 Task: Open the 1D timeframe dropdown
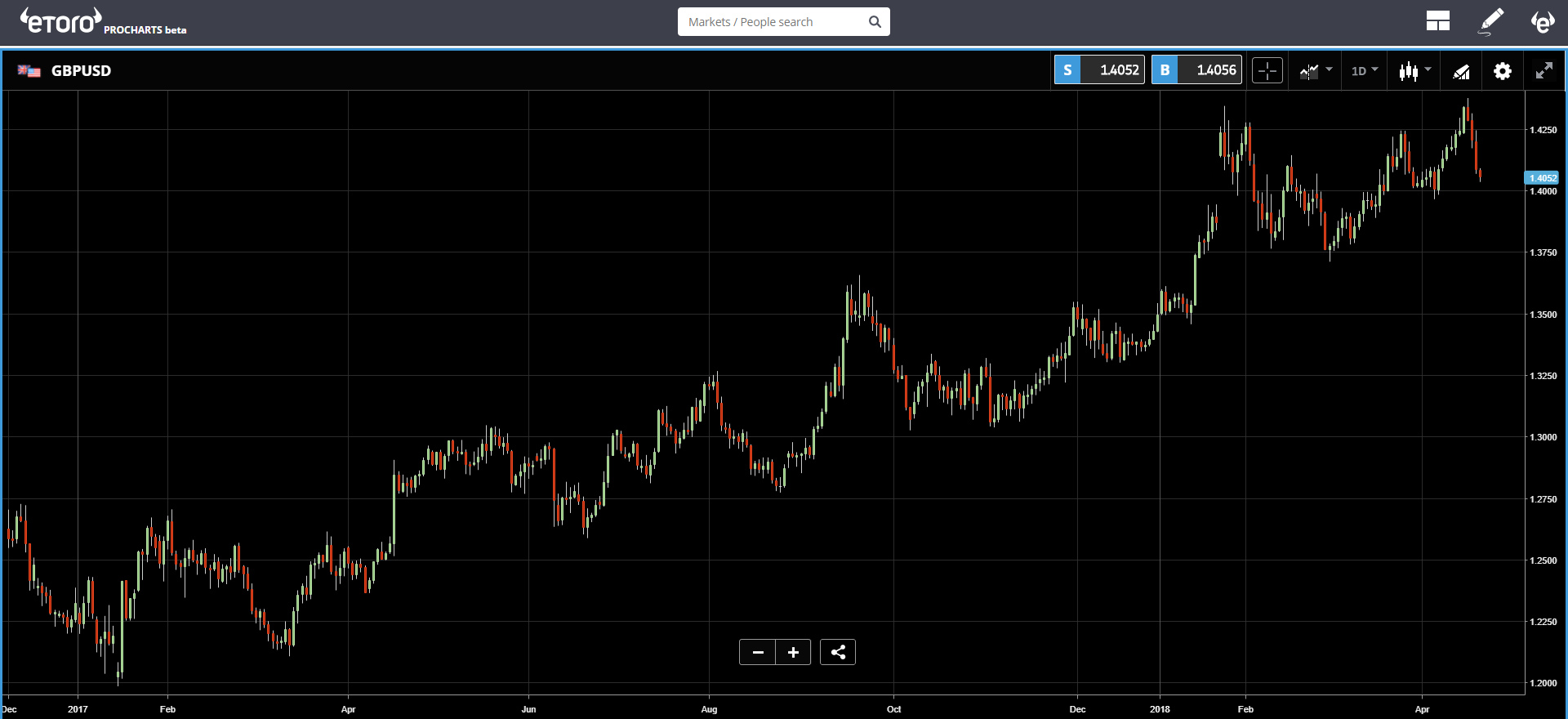(1364, 71)
